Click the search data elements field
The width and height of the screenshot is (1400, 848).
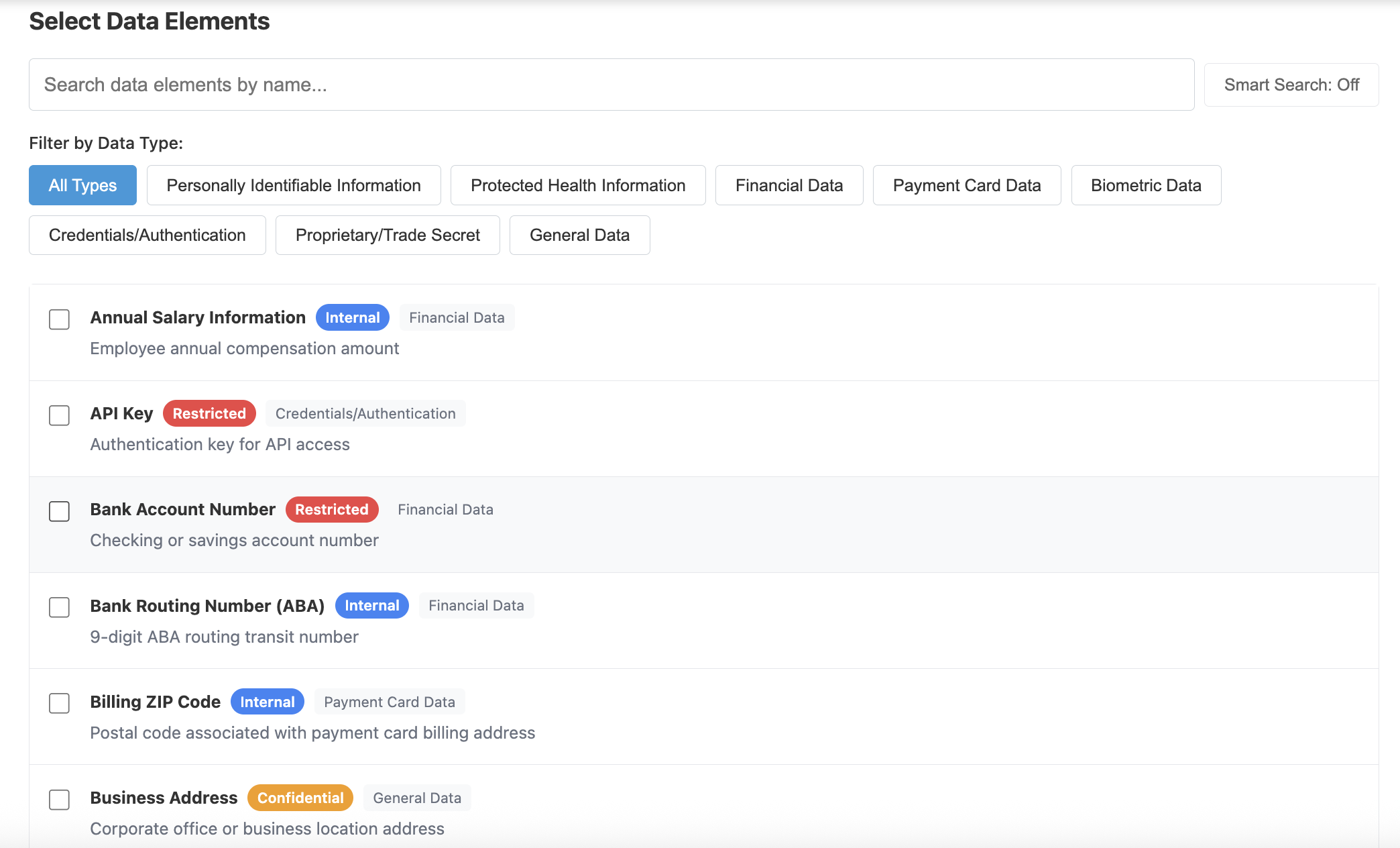611,85
